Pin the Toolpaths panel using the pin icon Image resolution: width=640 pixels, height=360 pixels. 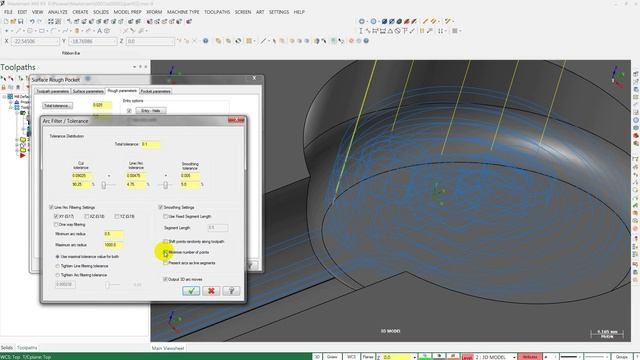click(x=140, y=67)
